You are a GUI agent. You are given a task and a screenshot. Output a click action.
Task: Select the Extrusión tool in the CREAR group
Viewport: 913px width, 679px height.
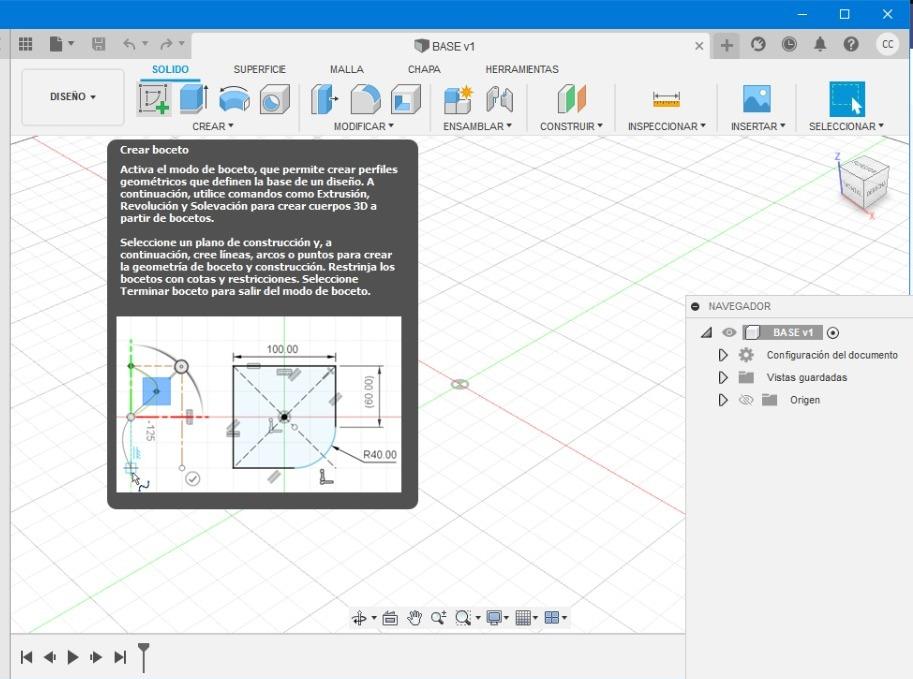[x=193, y=99]
